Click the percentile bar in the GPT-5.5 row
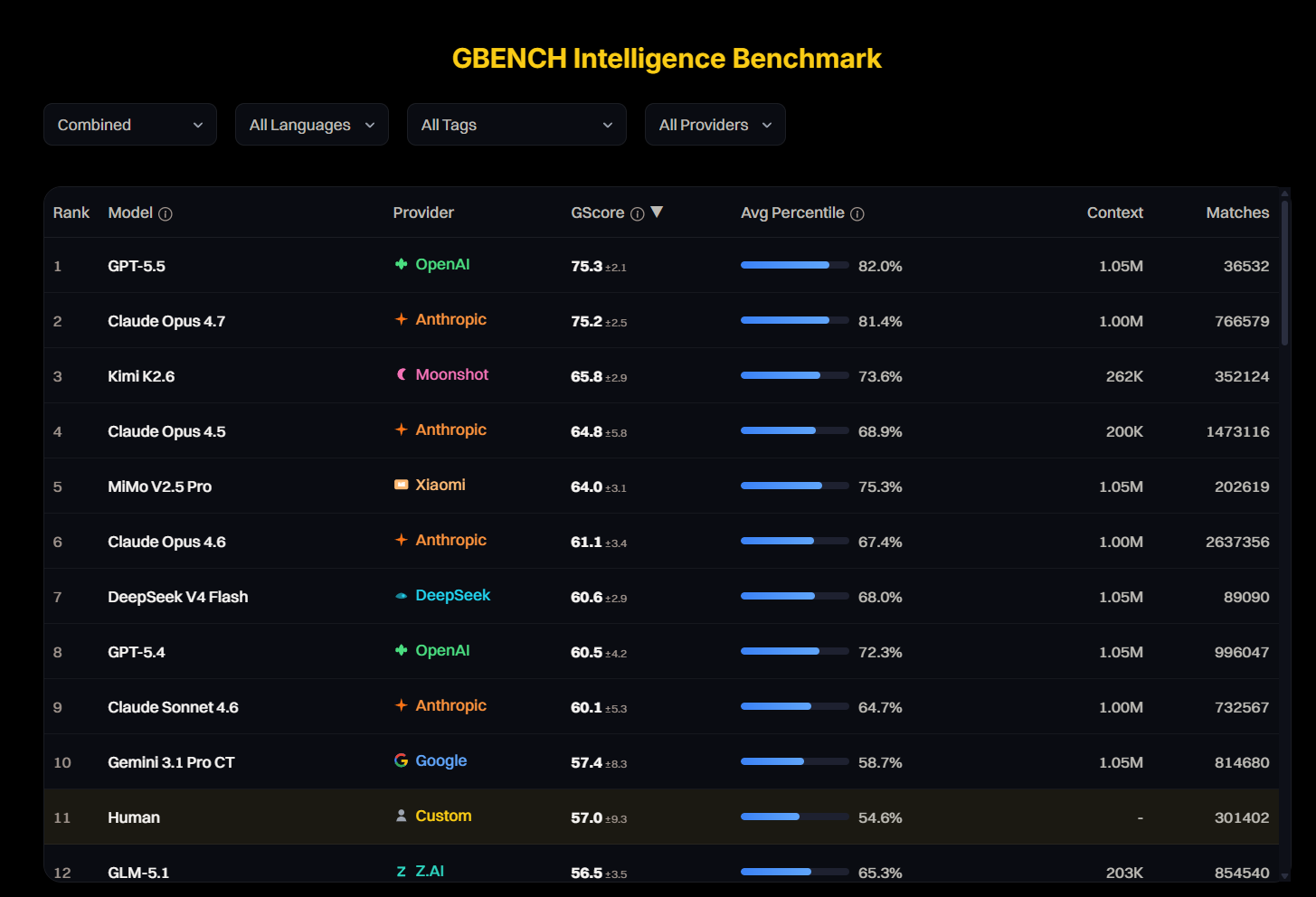This screenshot has height=897, width=1316. [795, 265]
